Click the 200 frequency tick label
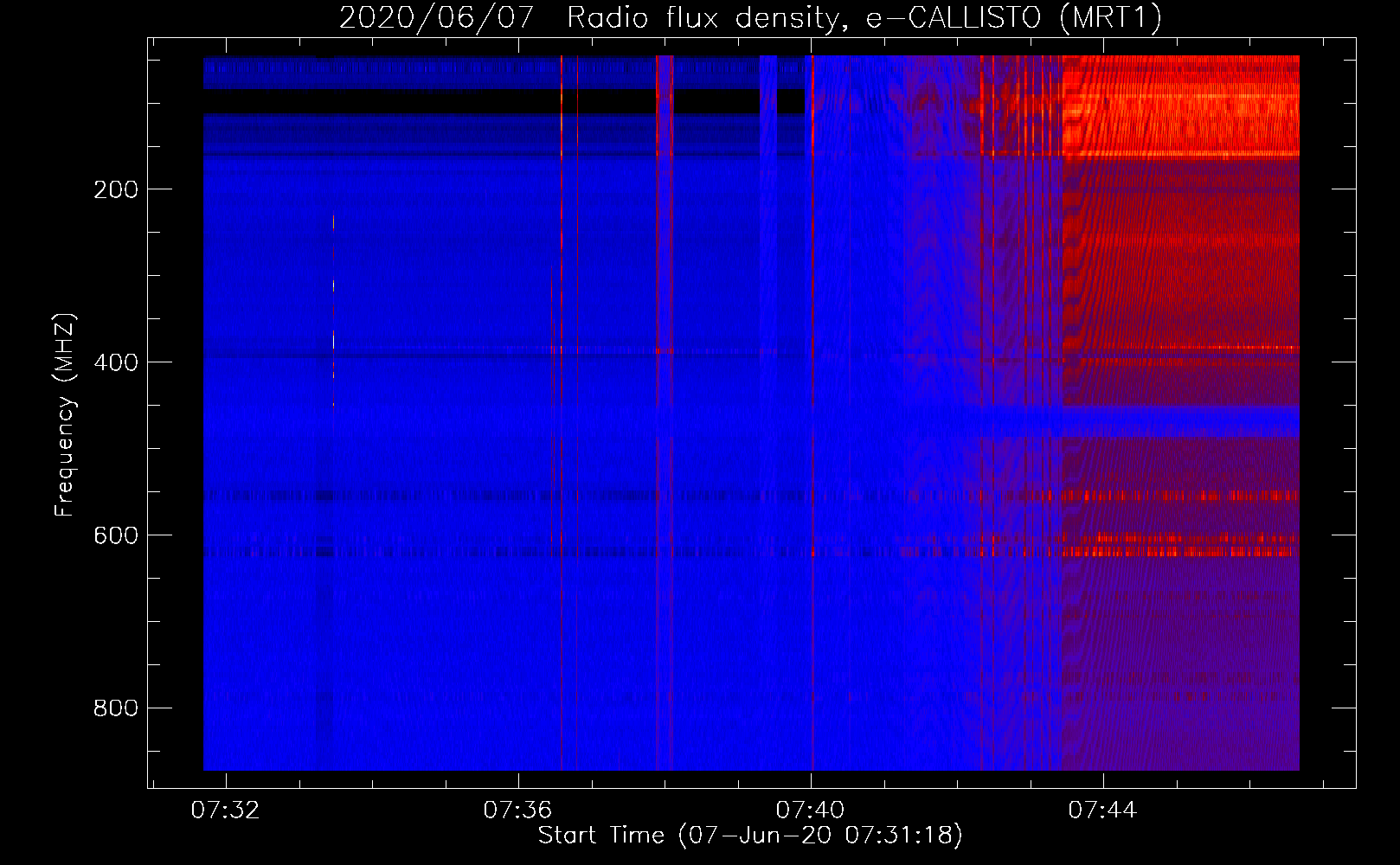1400x865 pixels. click(116, 189)
